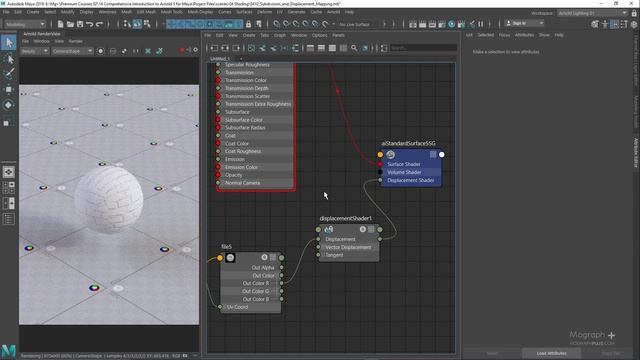Toggle the Attribute Editor panel icon at top right

click(614, 24)
